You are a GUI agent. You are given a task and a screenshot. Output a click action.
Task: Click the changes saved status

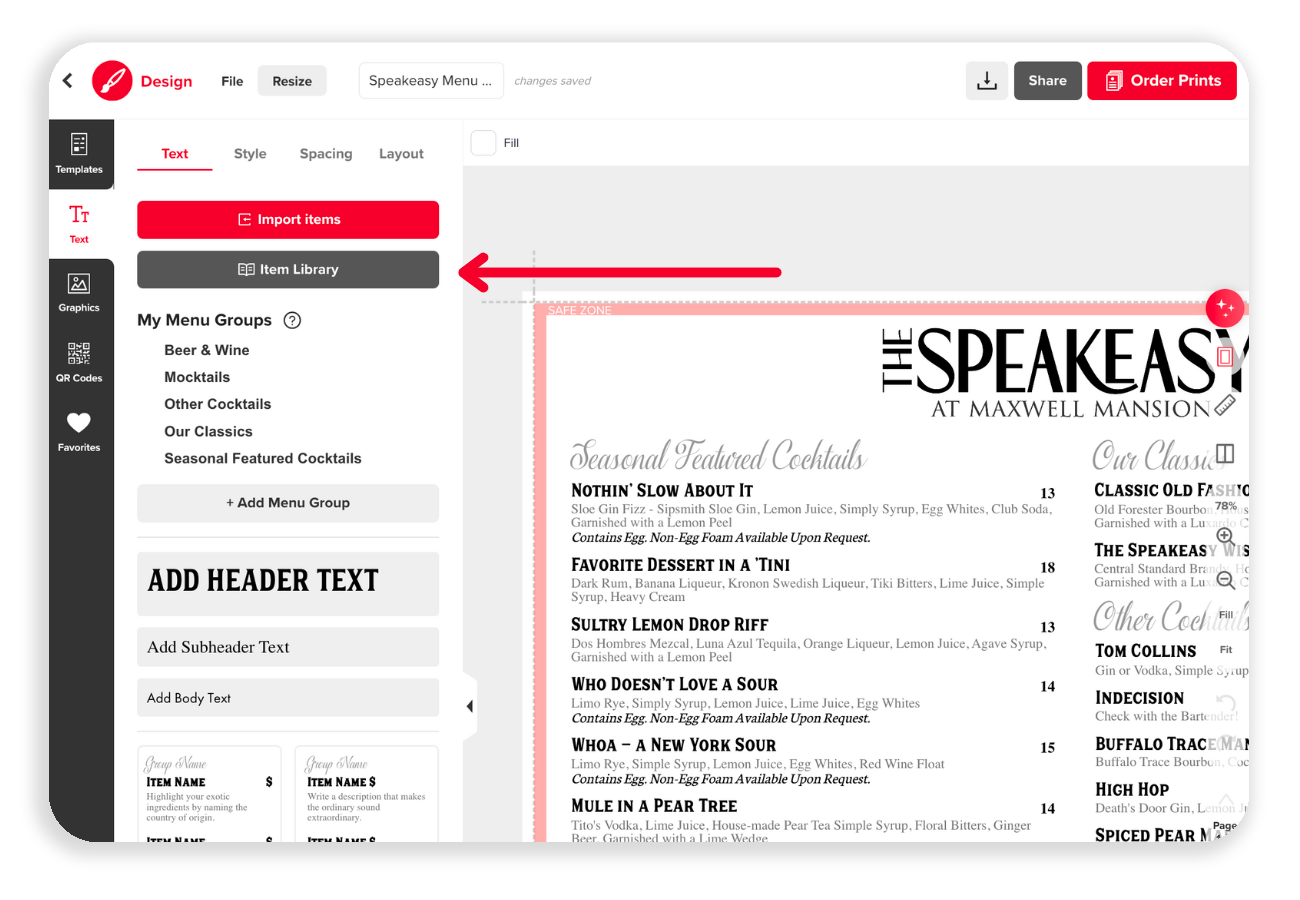(x=552, y=82)
